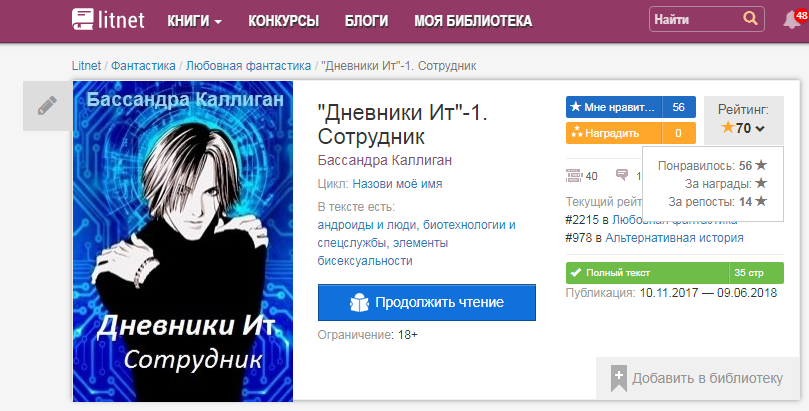This screenshot has height=411, width=809.
Task: Click the Найти search input field
Action: [695, 20]
